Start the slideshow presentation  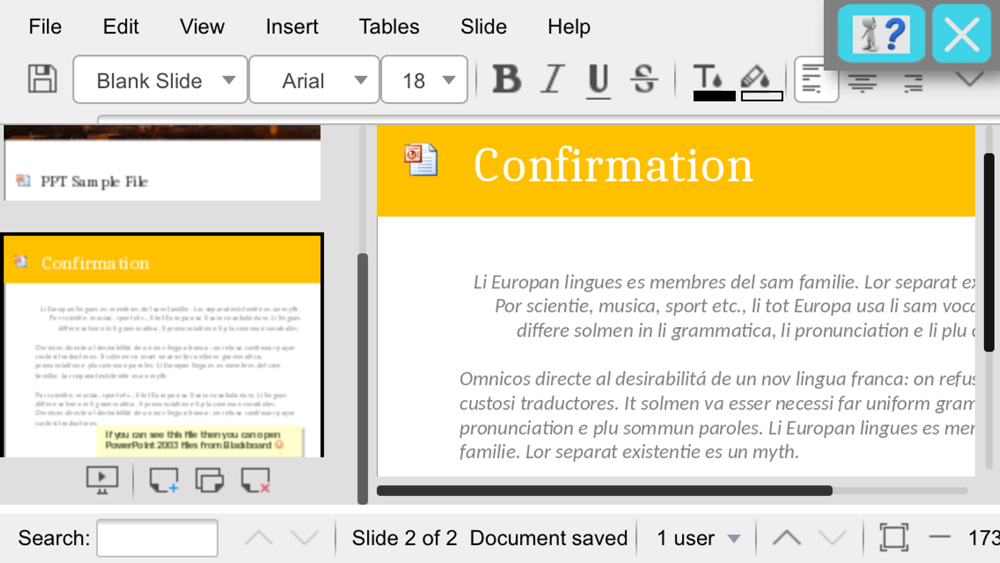point(102,480)
